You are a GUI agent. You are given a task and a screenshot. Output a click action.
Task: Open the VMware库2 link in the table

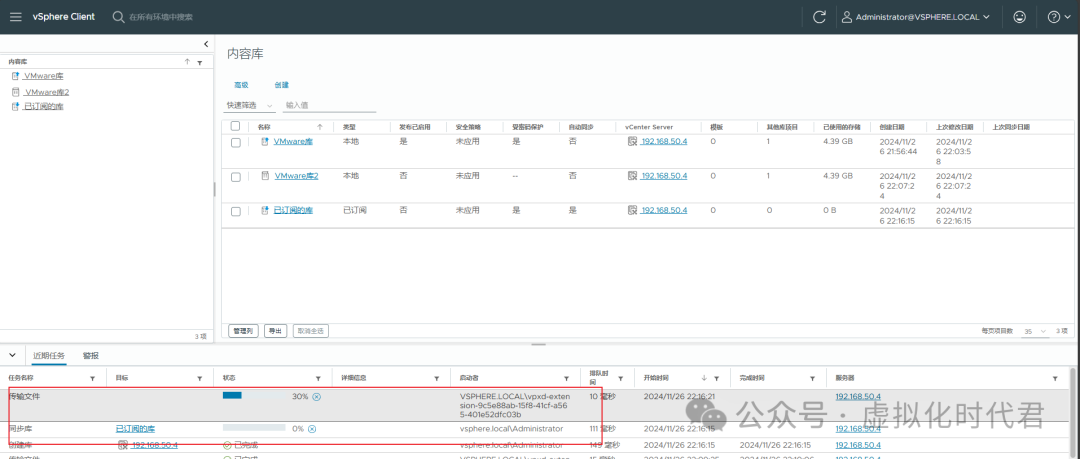pyautogui.click(x=296, y=176)
